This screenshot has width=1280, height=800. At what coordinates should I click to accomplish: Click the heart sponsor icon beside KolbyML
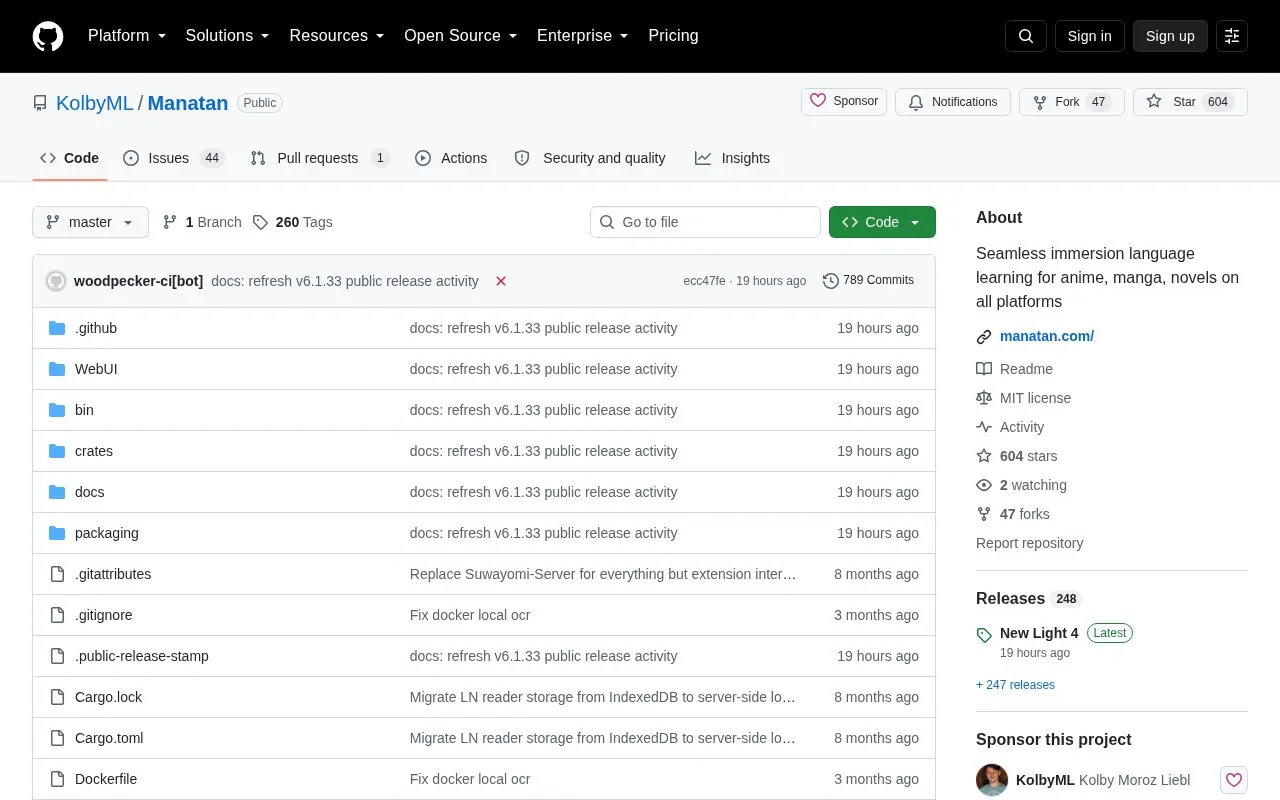(x=1234, y=780)
